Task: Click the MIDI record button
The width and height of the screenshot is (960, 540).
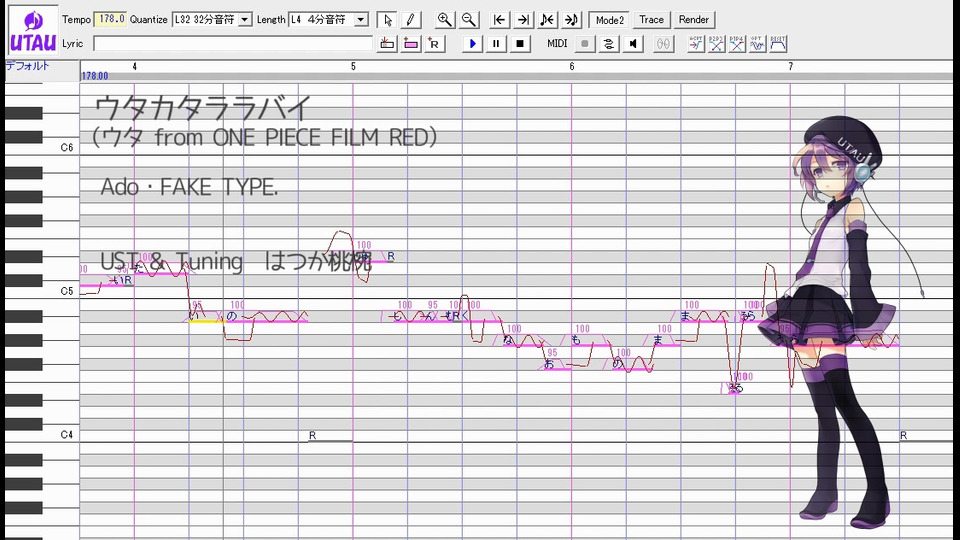Action: (x=585, y=43)
